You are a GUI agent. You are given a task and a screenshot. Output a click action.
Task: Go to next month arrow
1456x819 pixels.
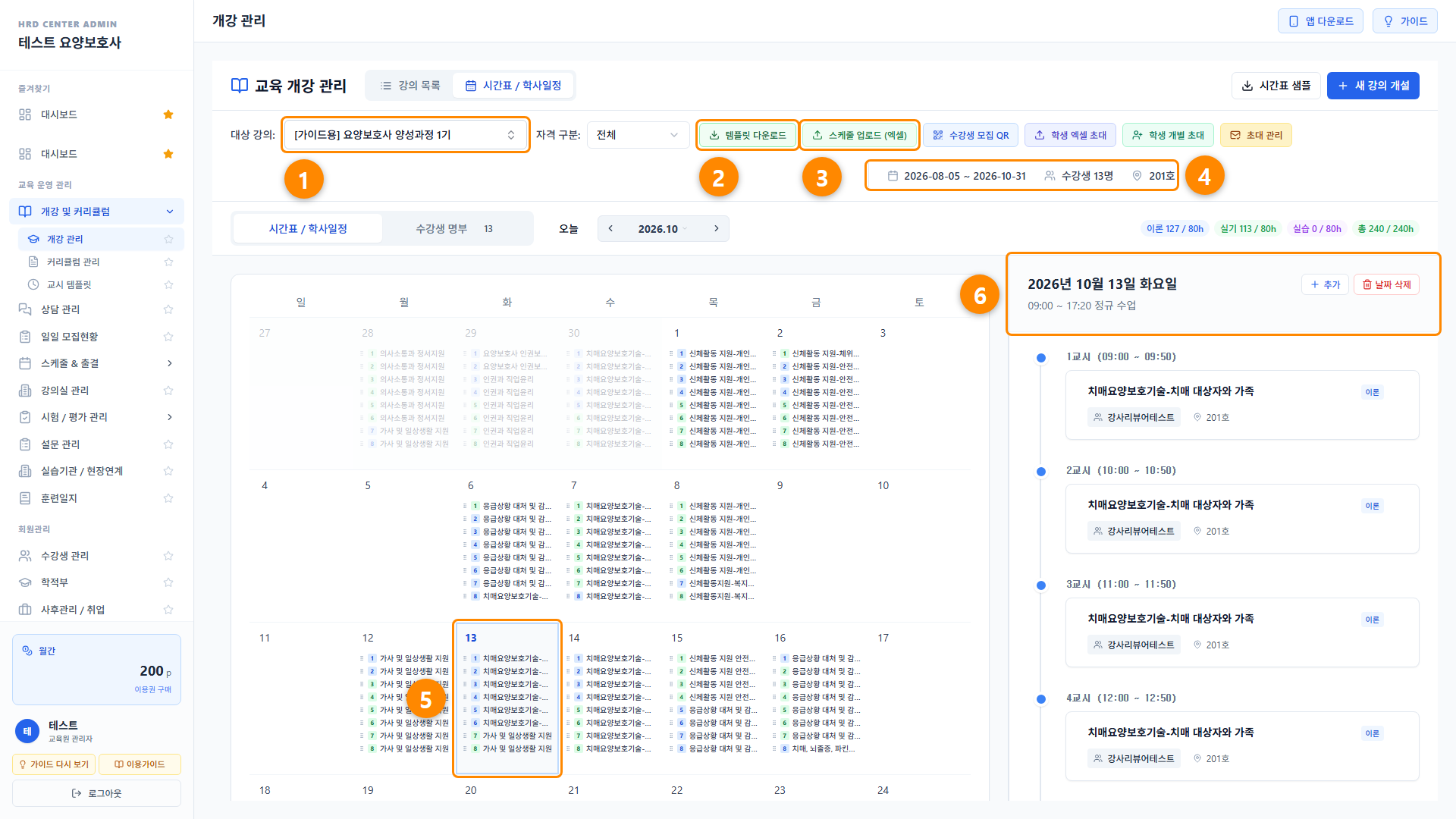pyautogui.click(x=716, y=229)
